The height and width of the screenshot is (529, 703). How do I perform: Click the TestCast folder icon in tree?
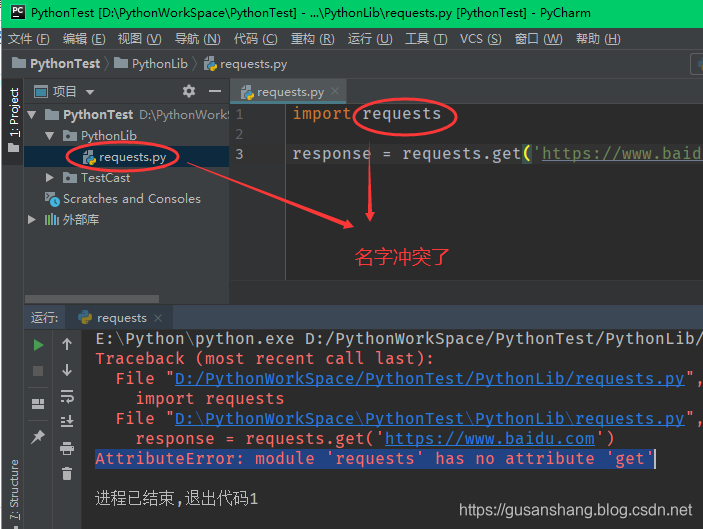pos(69,178)
